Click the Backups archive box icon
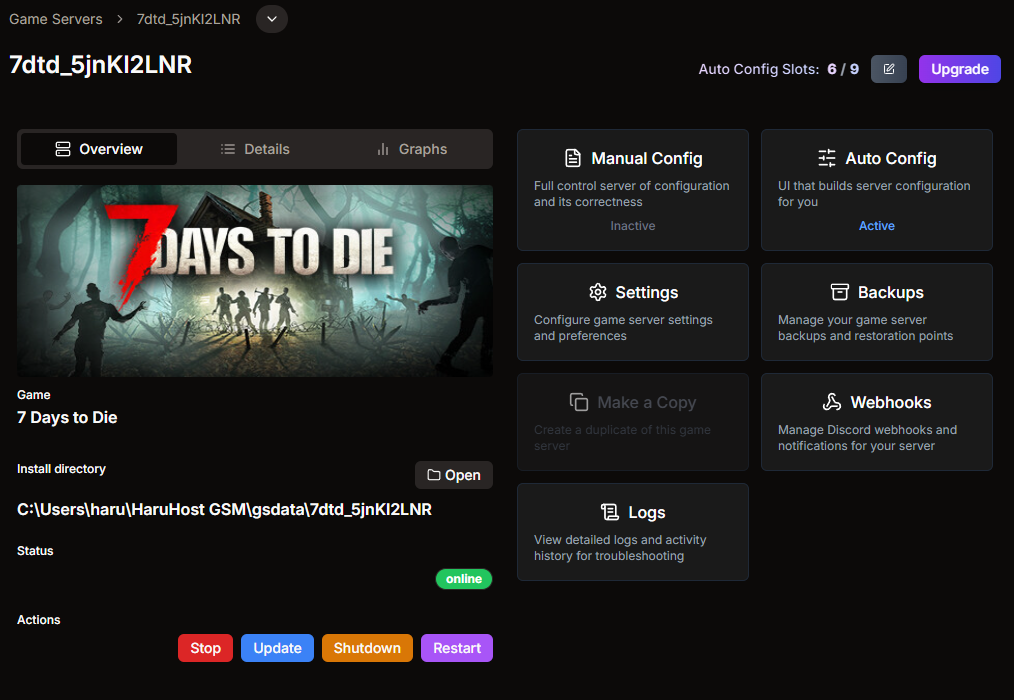 [839, 292]
